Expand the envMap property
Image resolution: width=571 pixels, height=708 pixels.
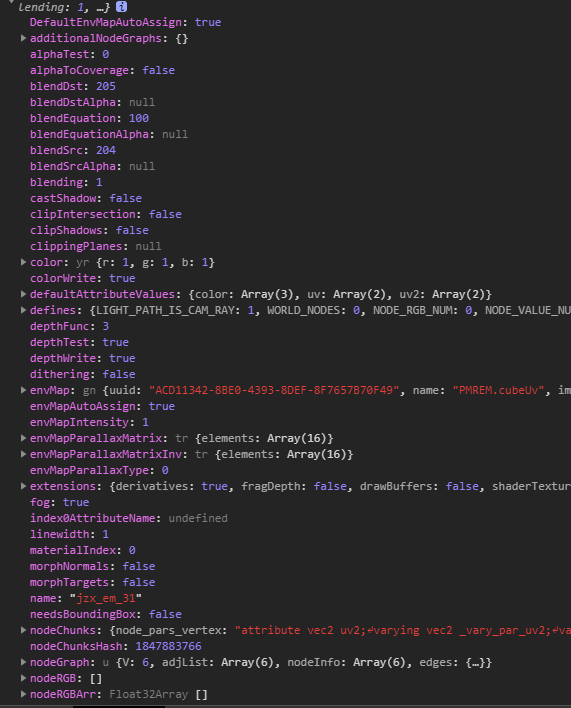tap(23, 390)
